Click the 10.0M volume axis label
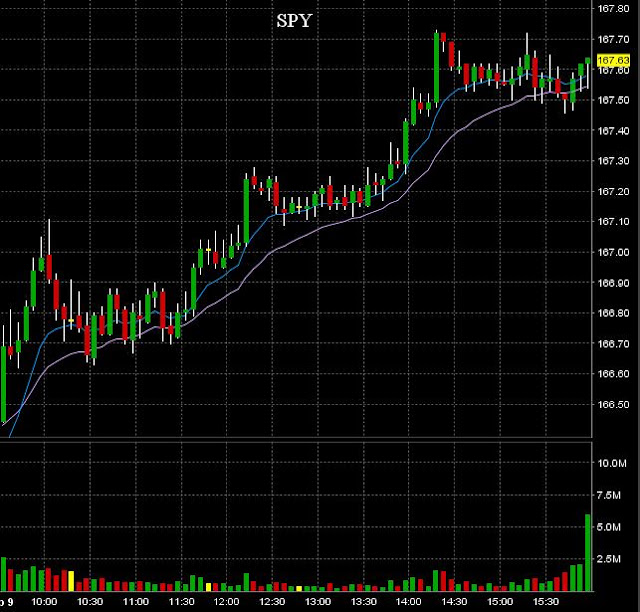Viewport: 640px width, 612px height. click(611, 463)
